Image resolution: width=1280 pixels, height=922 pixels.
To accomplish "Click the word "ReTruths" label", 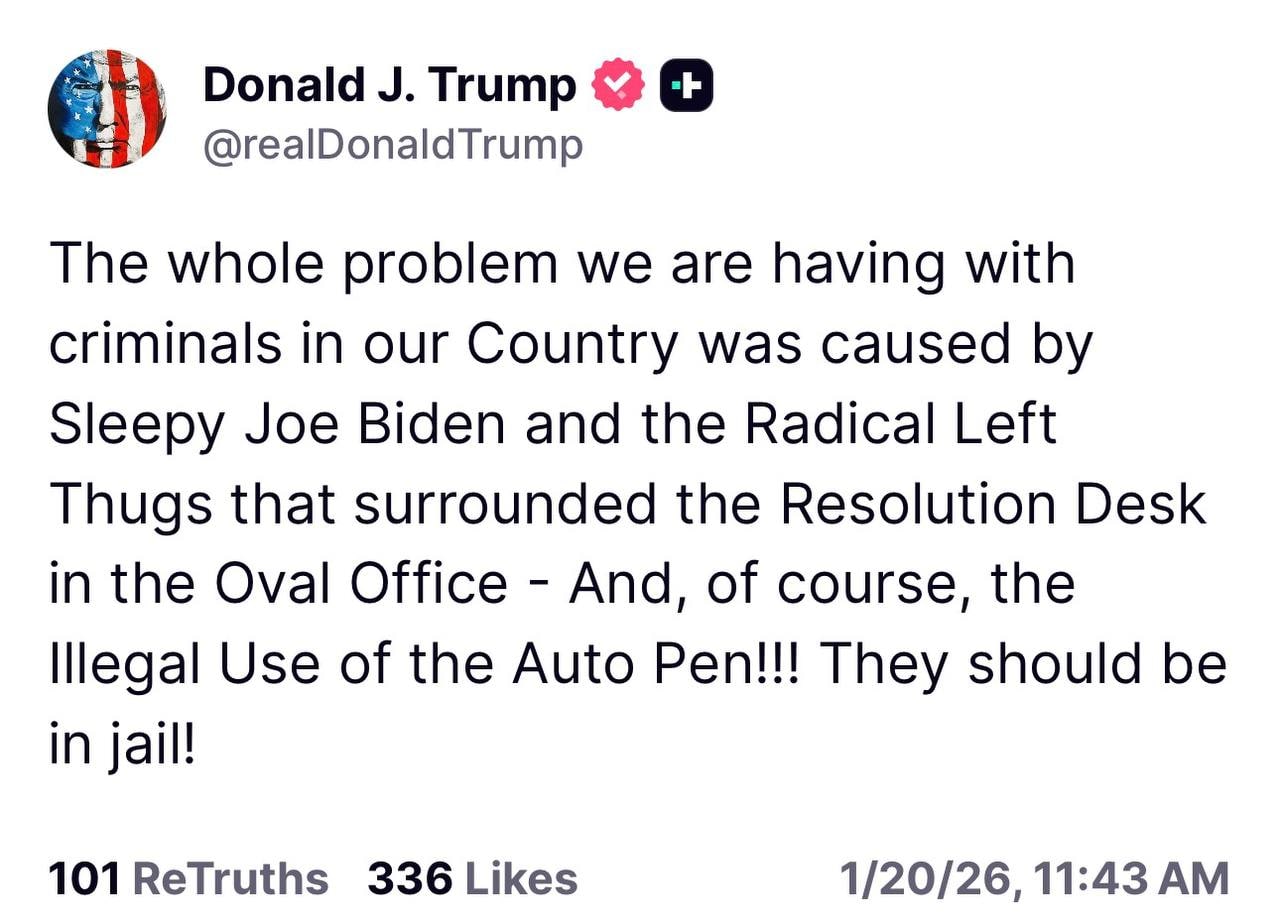I will pyautogui.click(x=230, y=879).
